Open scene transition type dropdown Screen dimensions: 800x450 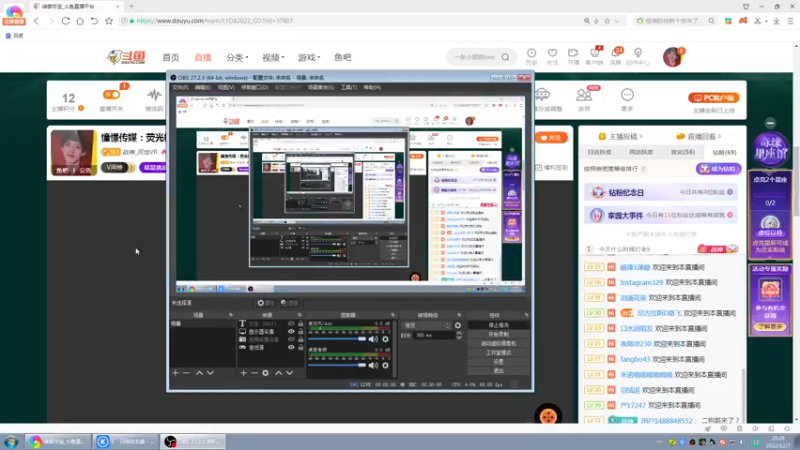427,326
